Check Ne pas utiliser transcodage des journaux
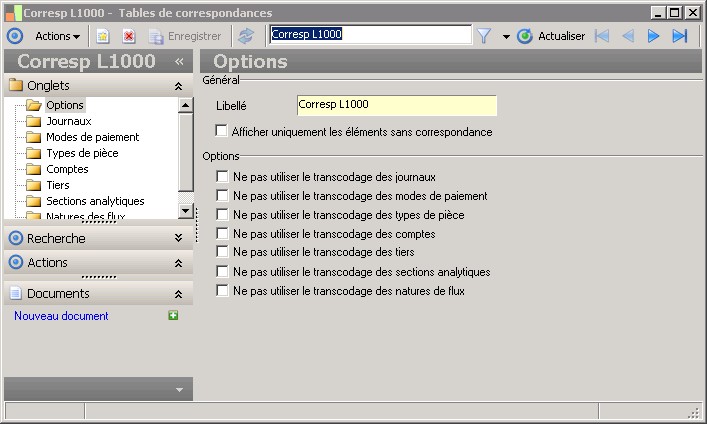707x424 pixels. [x=222, y=176]
